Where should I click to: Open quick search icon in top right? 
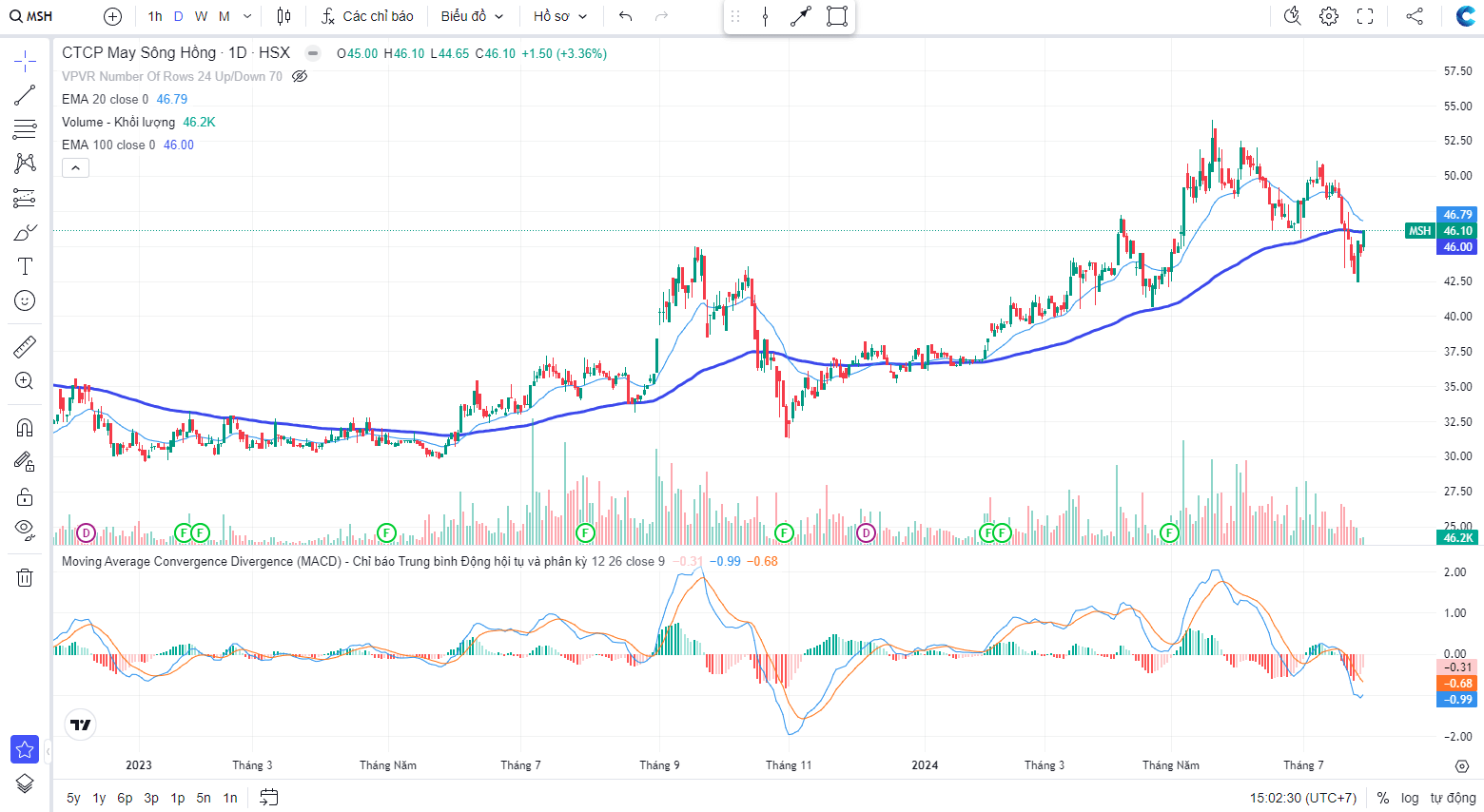1292,16
